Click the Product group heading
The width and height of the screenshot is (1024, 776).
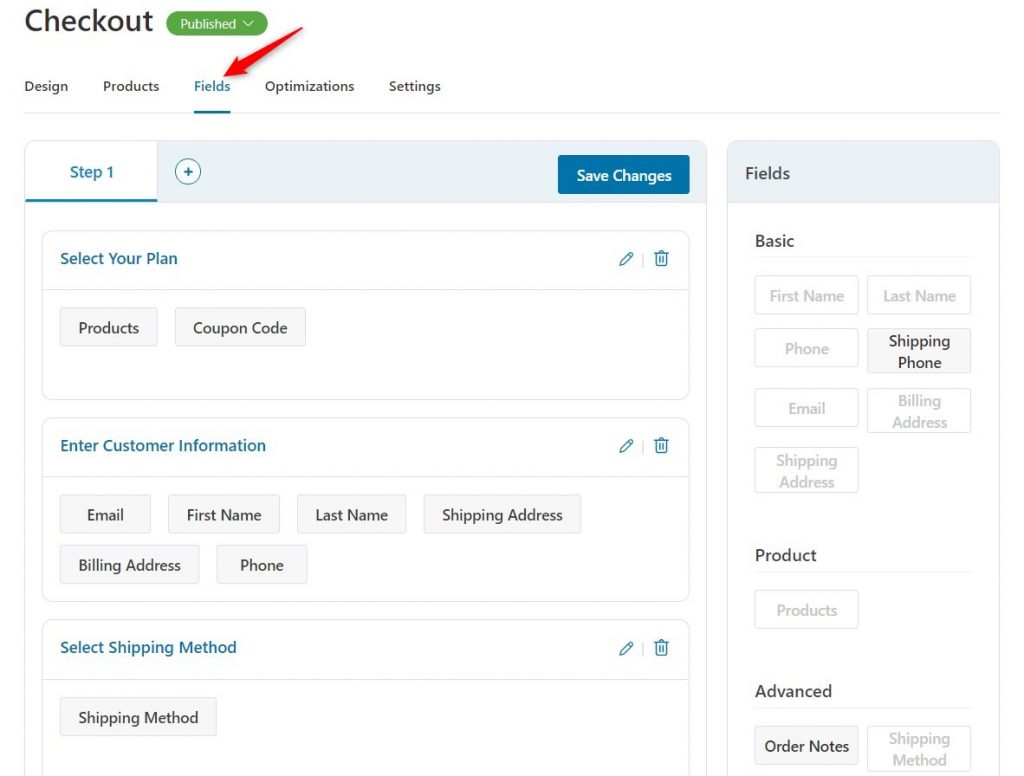[786, 555]
